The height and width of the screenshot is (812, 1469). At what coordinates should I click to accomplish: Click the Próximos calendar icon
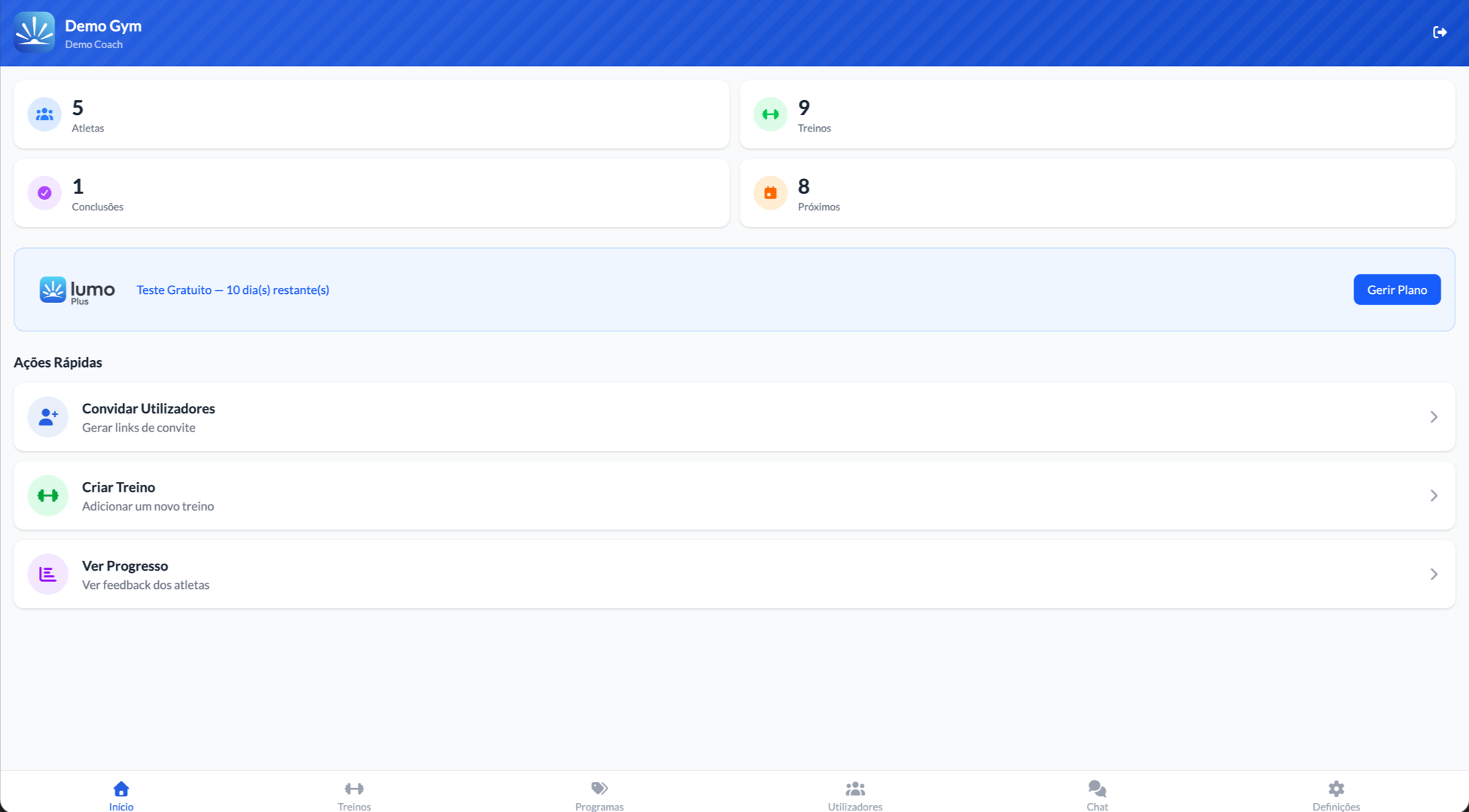coord(769,192)
